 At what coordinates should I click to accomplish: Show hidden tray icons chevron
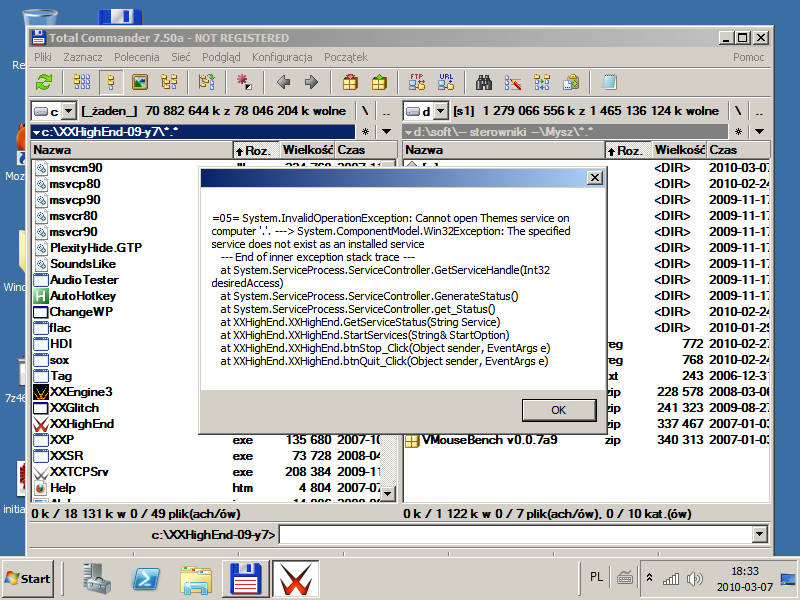649,578
